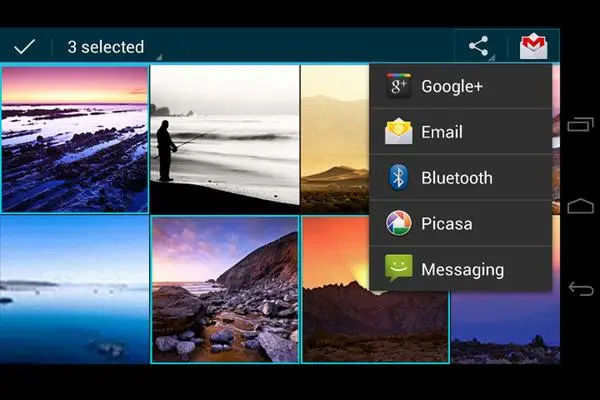Tap the calm blue lake thumbnail
The image size is (600, 400).
[x=75, y=289]
